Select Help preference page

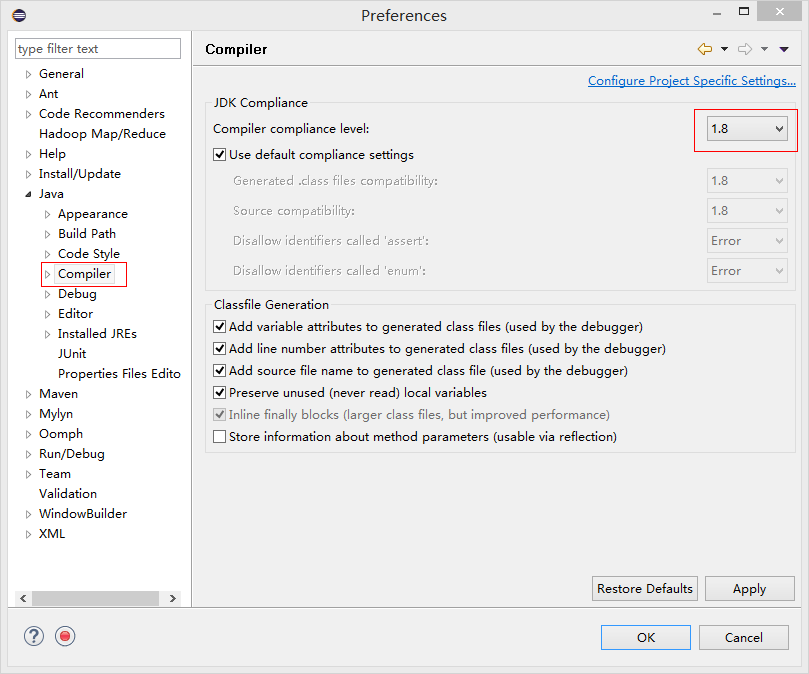click(x=52, y=154)
